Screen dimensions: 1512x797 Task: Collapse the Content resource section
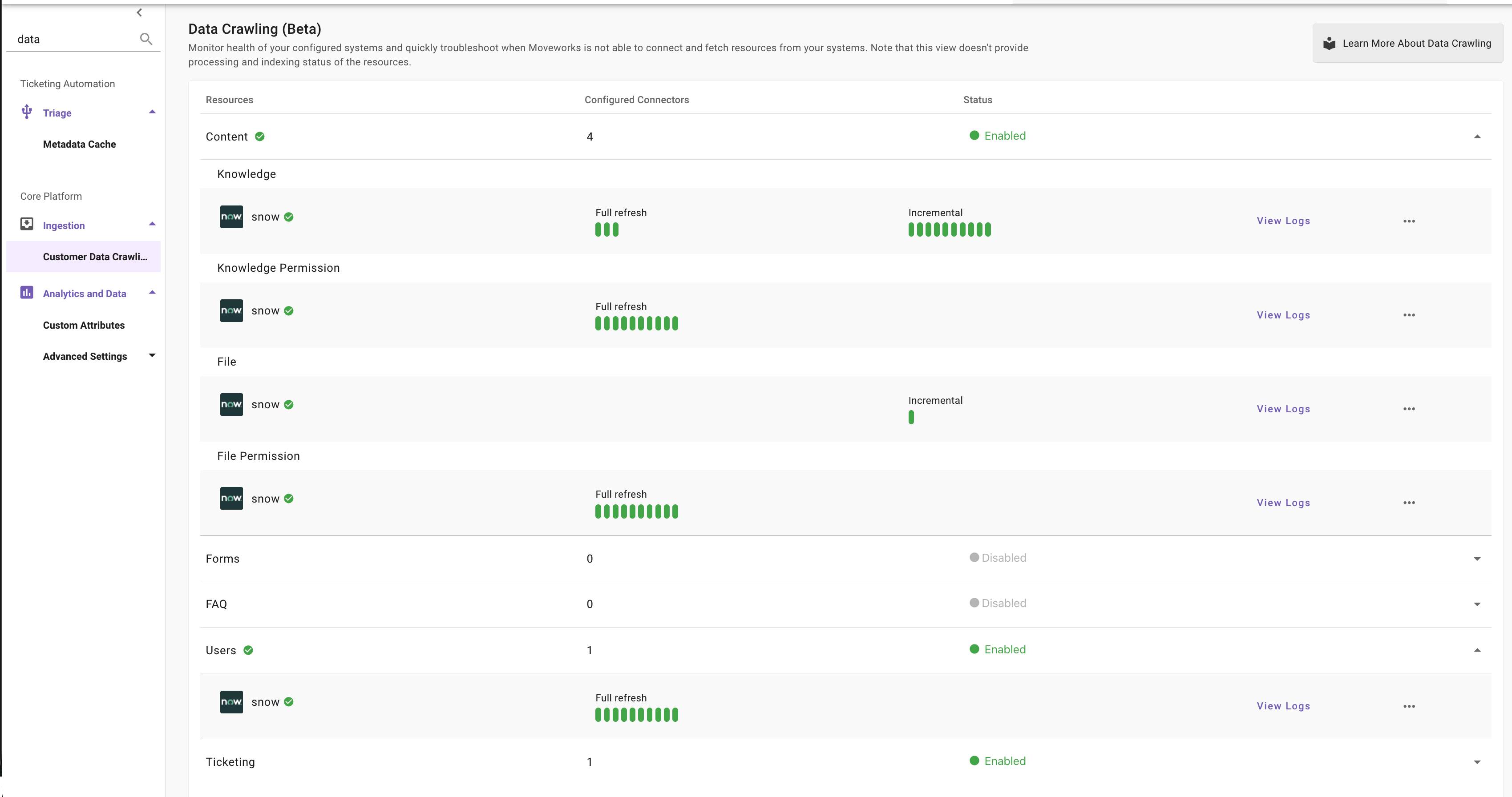[1477, 137]
